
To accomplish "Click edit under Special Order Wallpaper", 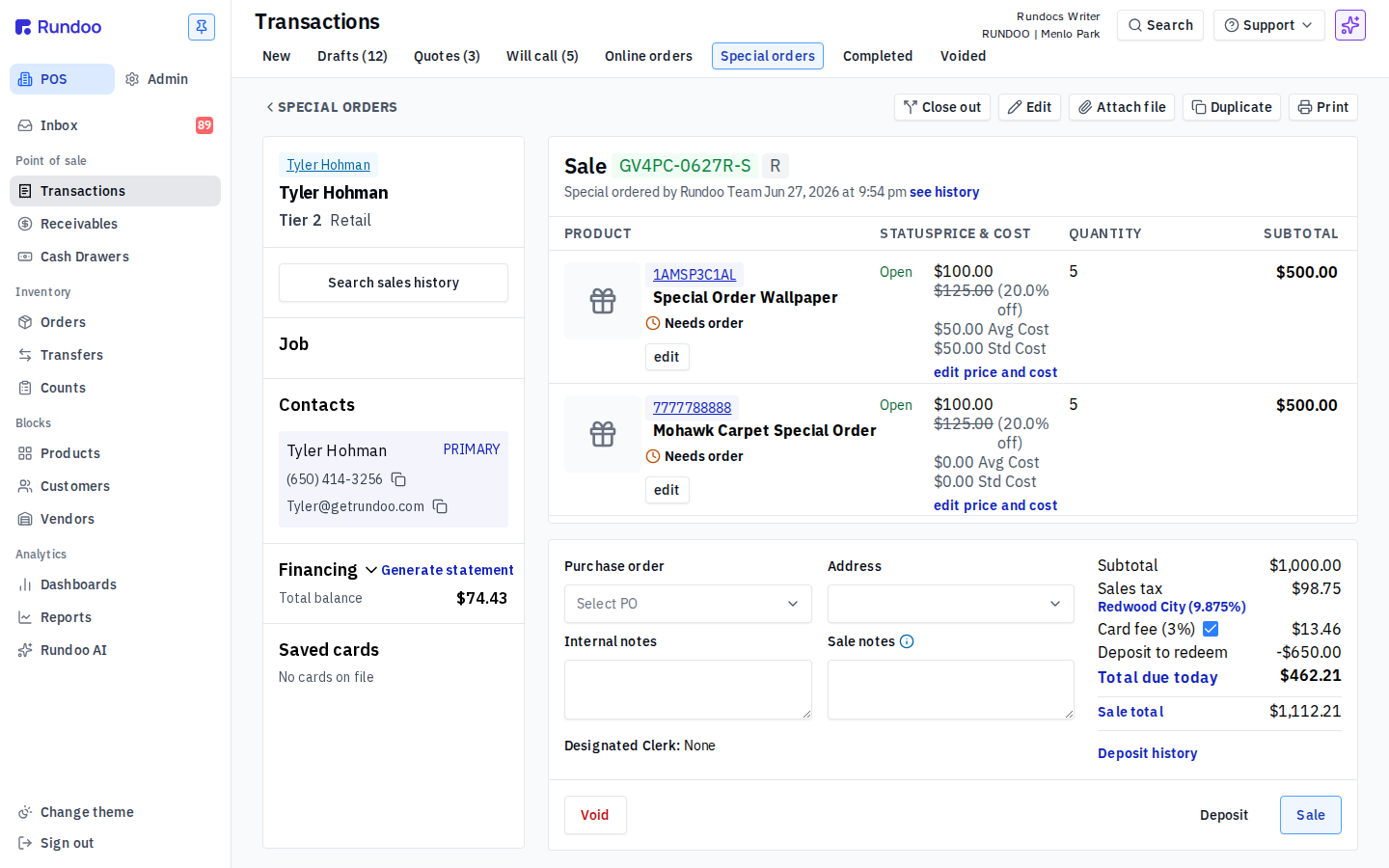I will pyautogui.click(x=667, y=357).
